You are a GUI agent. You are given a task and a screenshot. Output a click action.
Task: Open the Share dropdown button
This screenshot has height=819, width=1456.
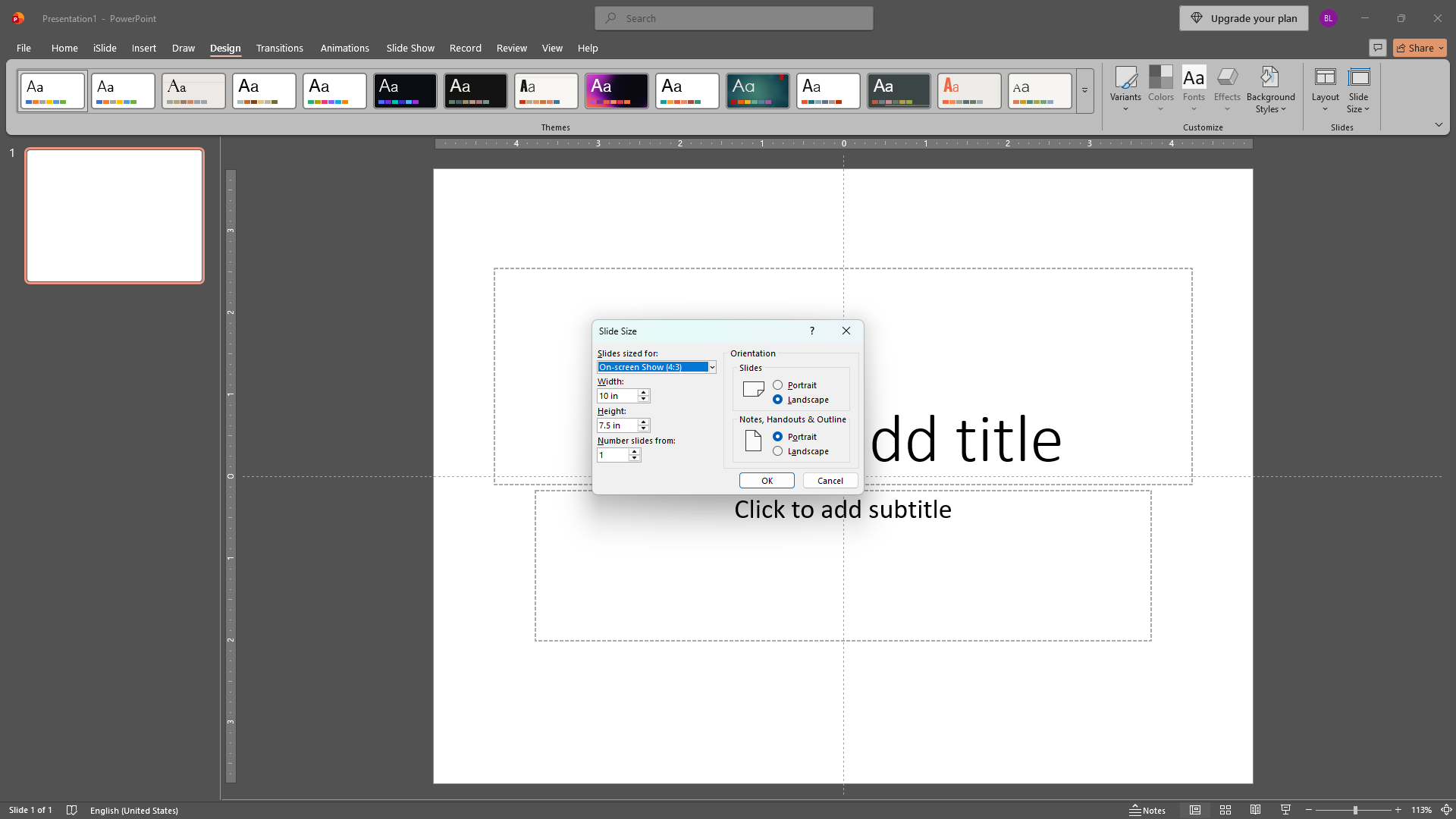click(x=1420, y=48)
